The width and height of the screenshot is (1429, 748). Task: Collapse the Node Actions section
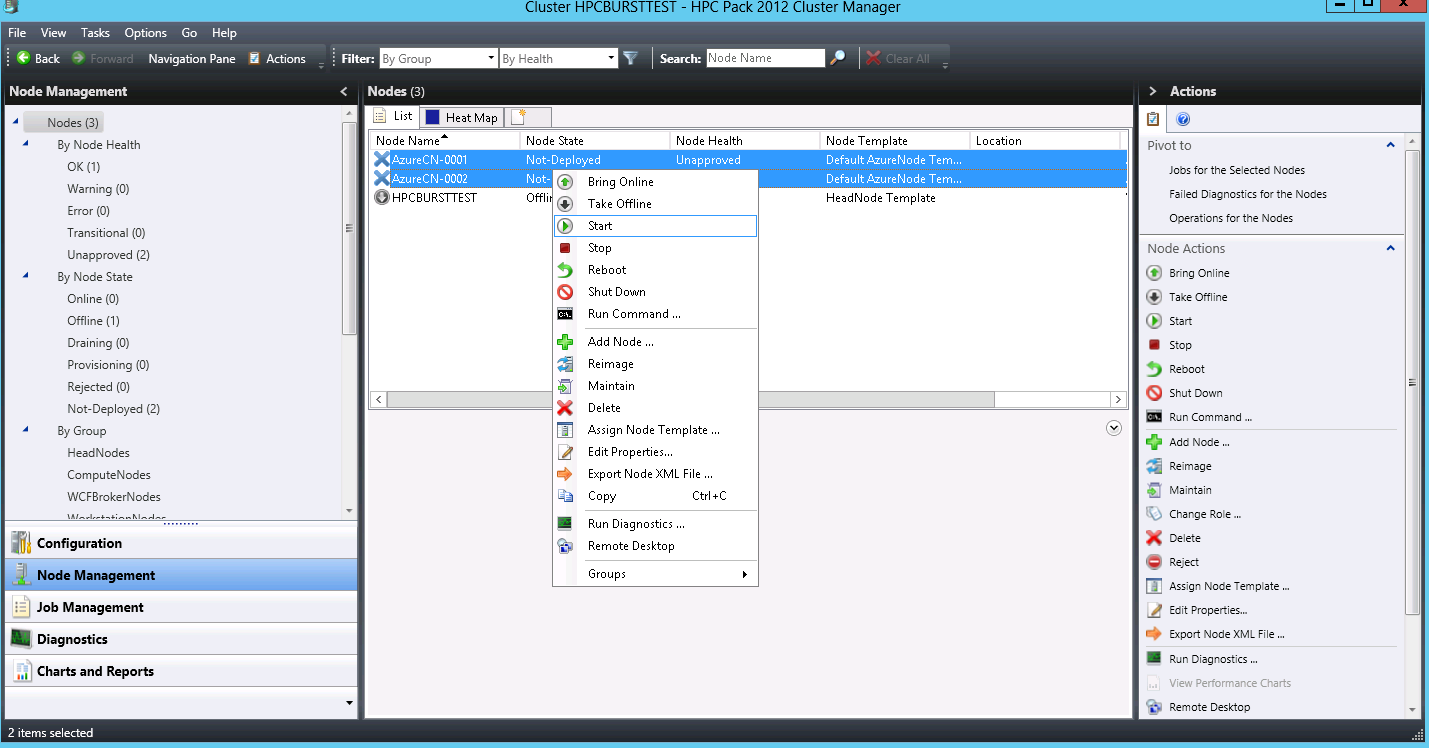(x=1390, y=248)
